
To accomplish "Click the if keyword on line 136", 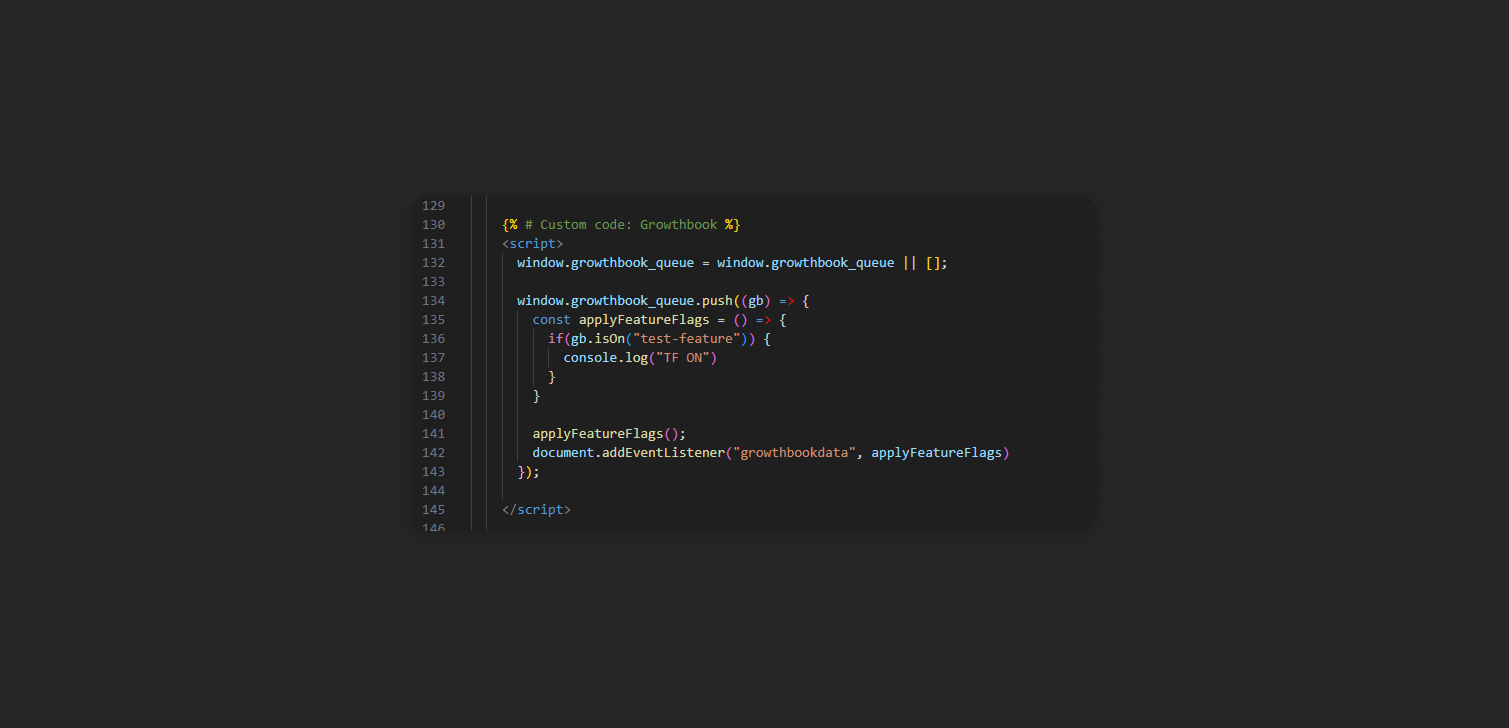I will 555,338.
